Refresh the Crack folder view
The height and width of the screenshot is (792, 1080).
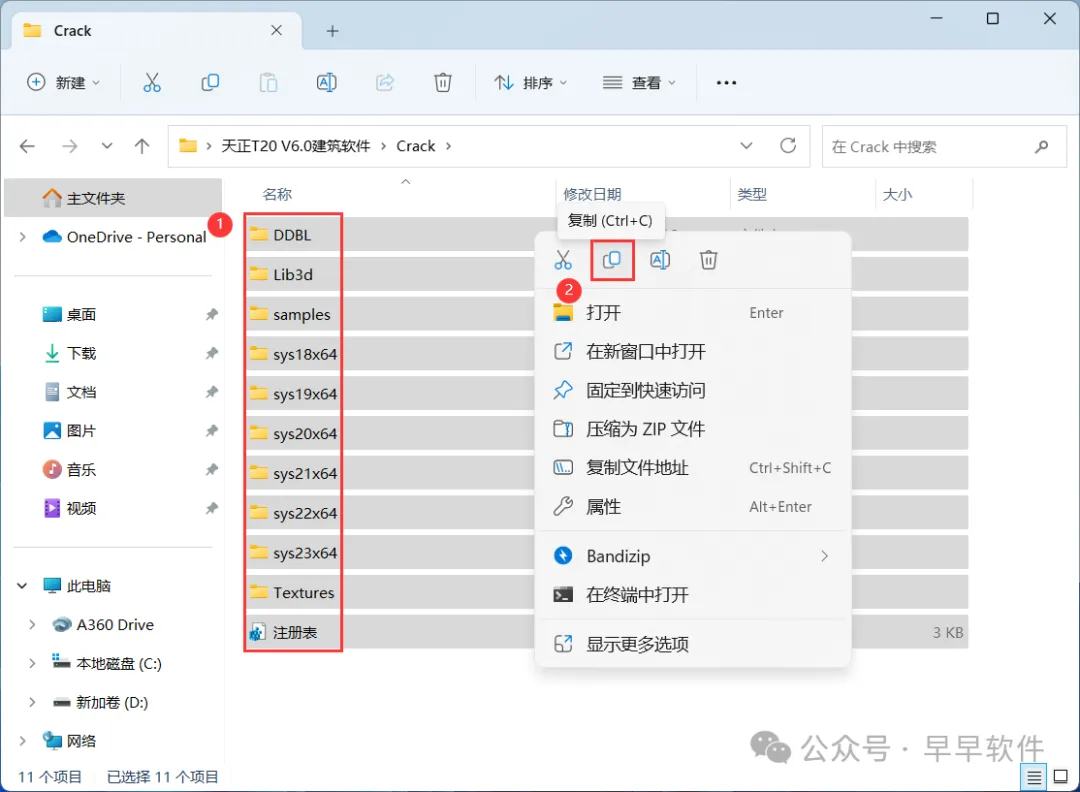[788, 145]
